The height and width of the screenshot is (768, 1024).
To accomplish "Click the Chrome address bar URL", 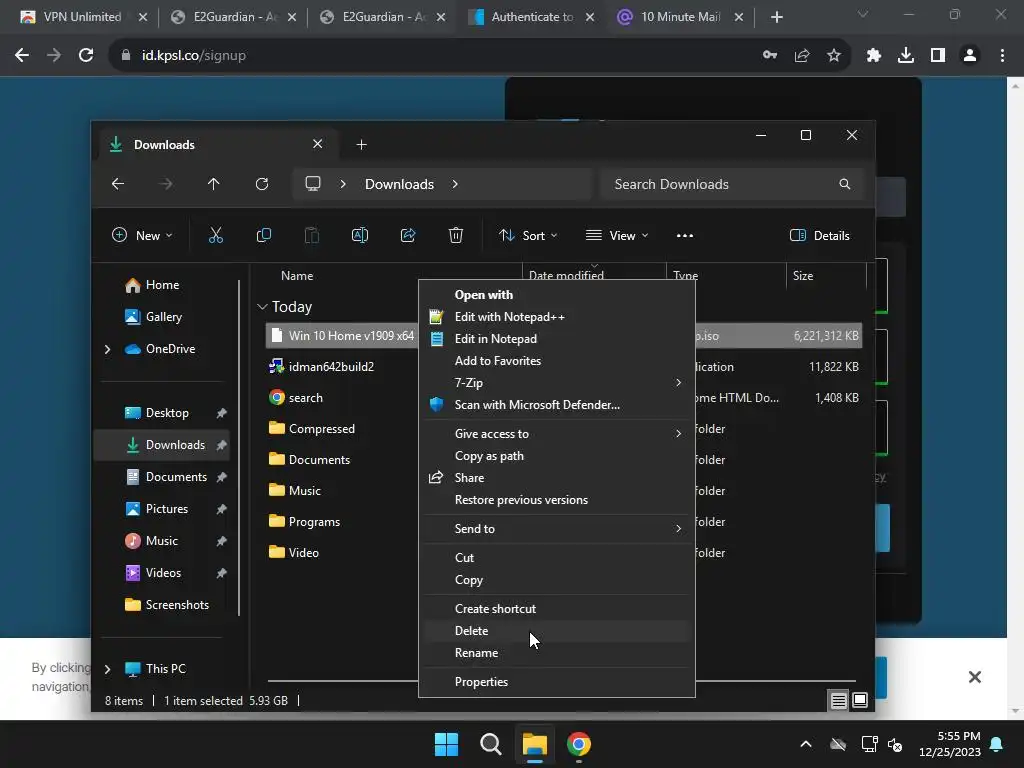I will 193,56.
